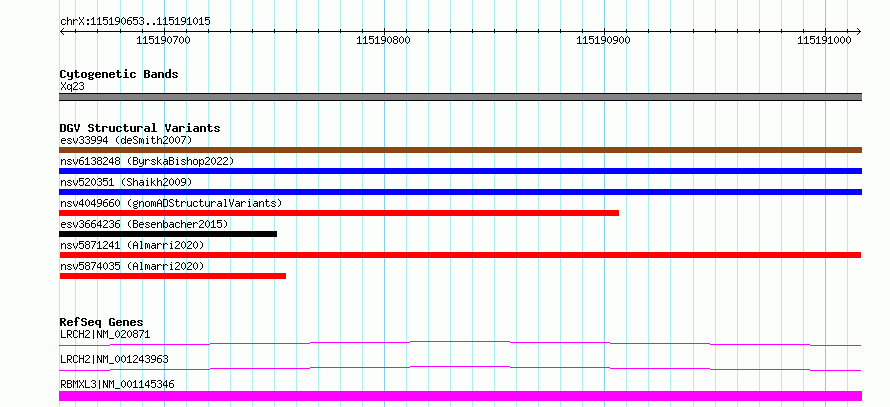890x407 pixels.
Task: Select variant label nsv5871241 (Almarri2020)
Action: coord(132,245)
